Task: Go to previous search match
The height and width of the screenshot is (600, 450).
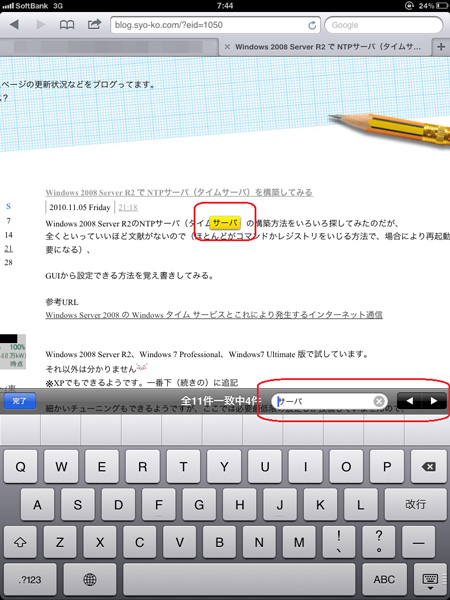Action: pyautogui.click(x=409, y=401)
